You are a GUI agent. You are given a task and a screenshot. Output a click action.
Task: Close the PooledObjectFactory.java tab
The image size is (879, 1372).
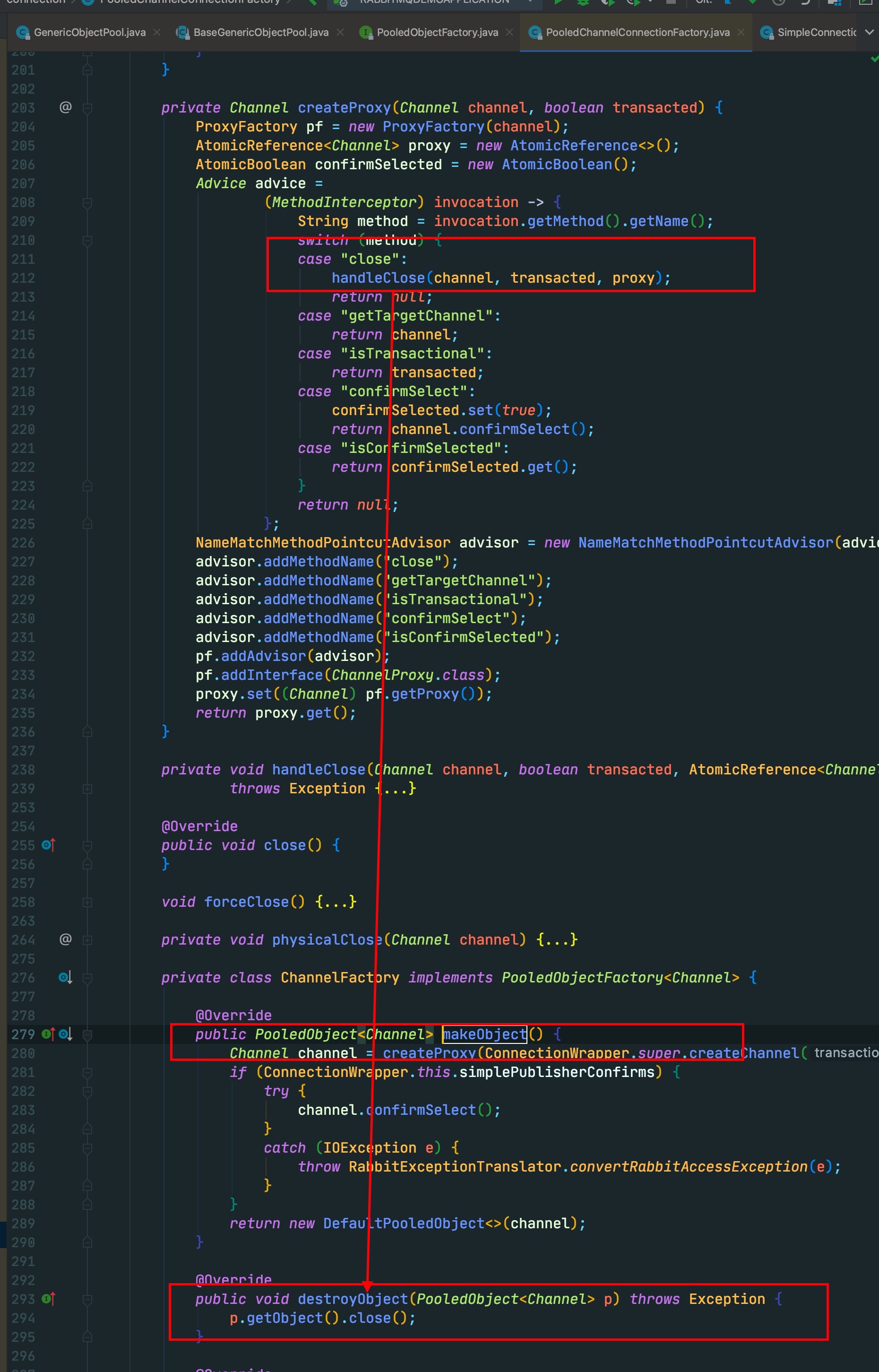[510, 33]
